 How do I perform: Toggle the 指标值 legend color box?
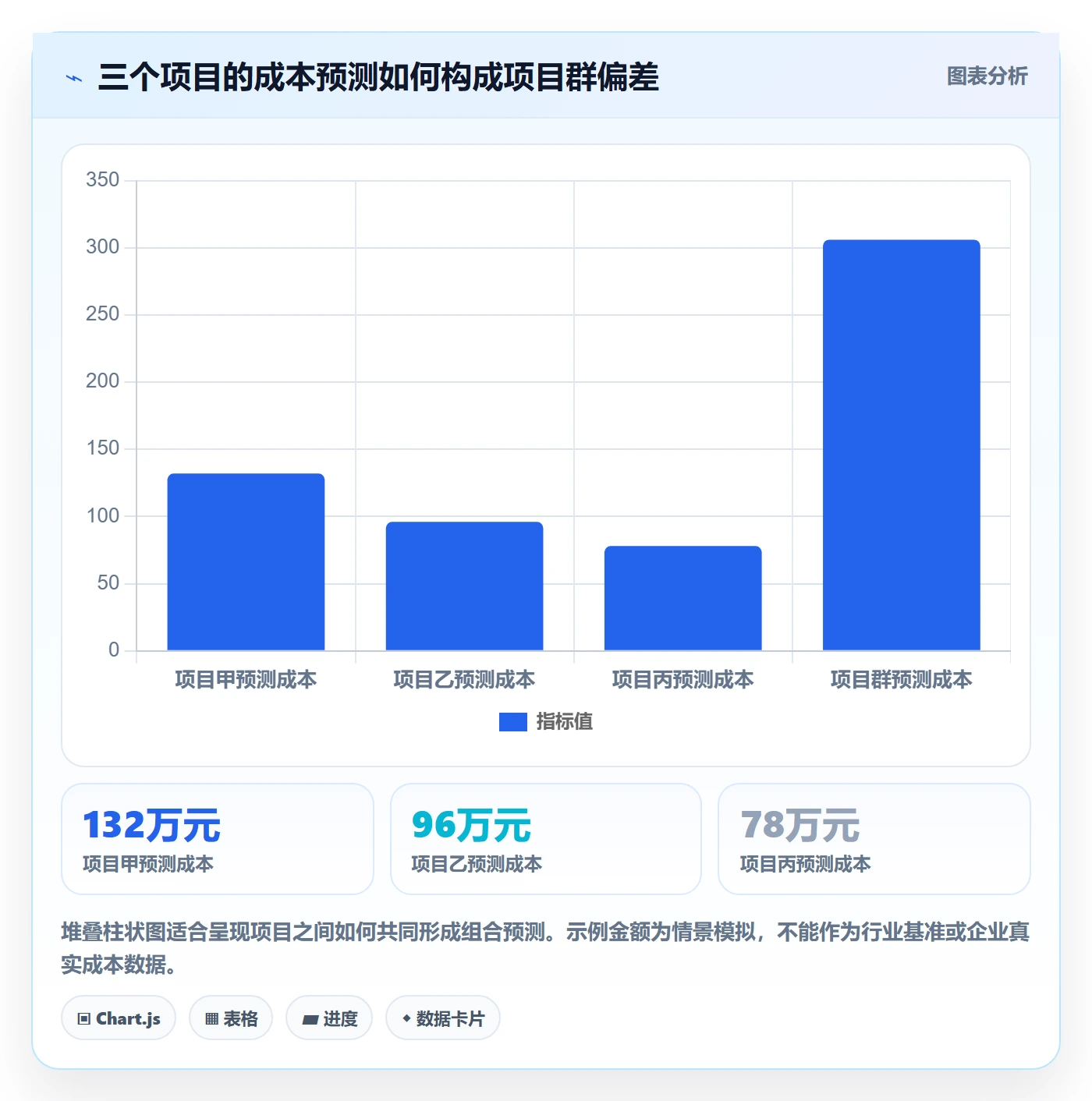click(x=513, y=722)
